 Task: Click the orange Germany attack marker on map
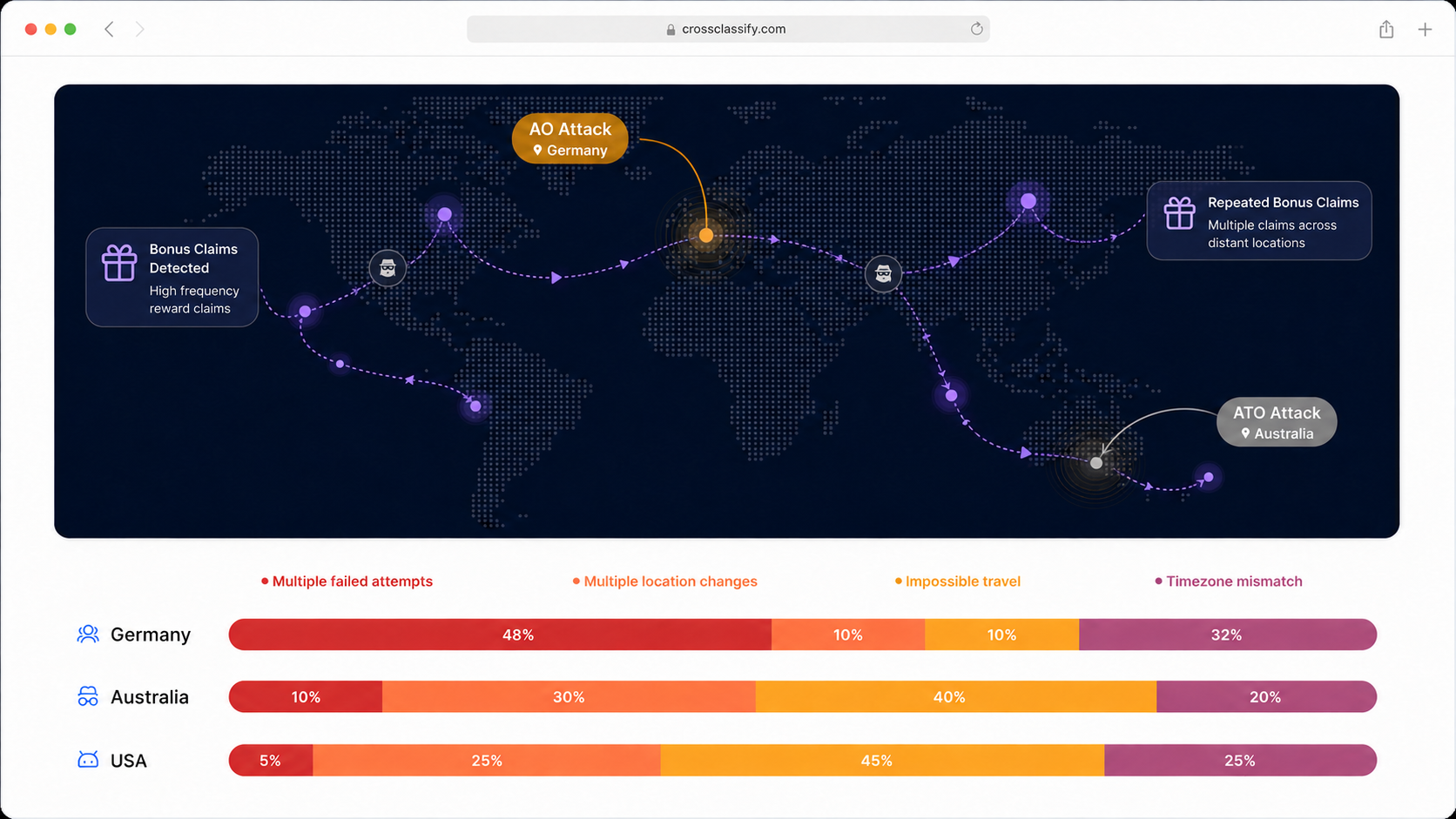(x=706, y=235)
